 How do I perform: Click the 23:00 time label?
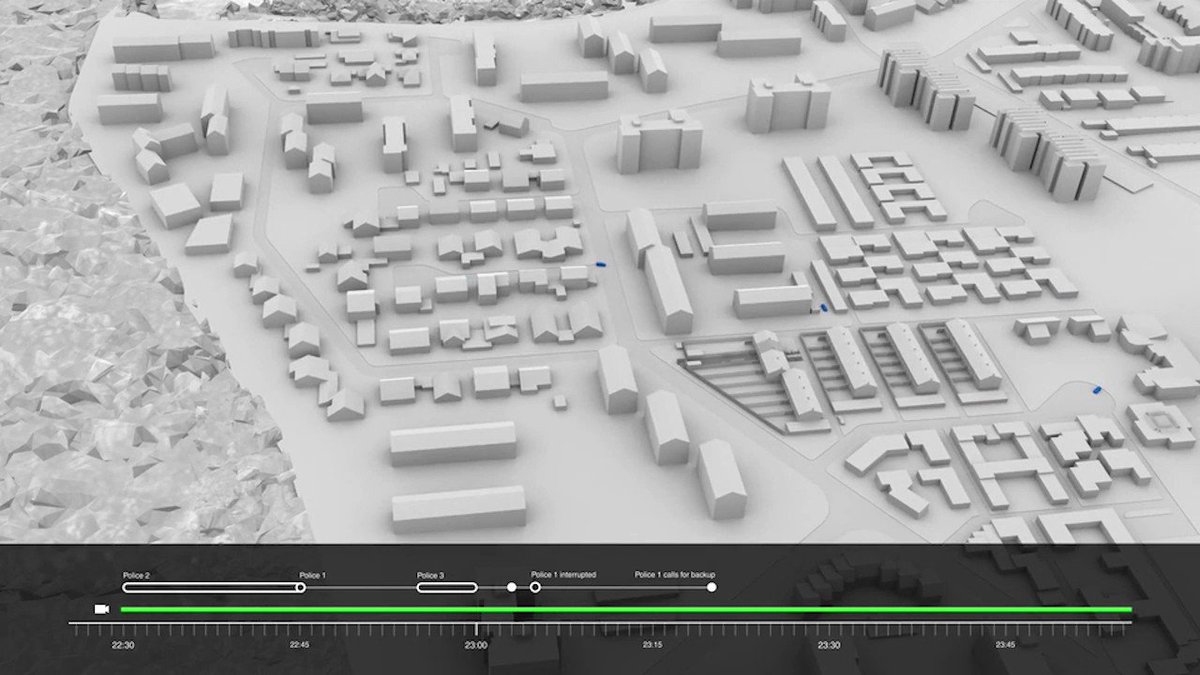[476, 645]
